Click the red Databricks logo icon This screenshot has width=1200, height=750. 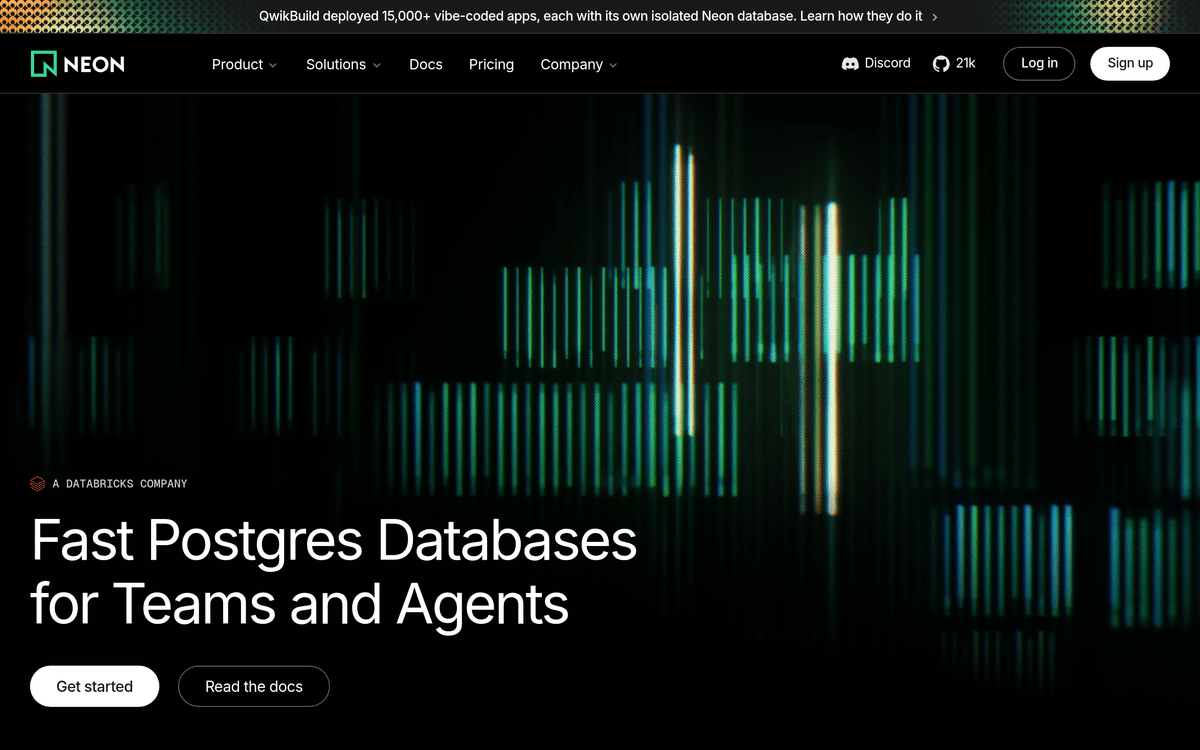coord(38,484)
